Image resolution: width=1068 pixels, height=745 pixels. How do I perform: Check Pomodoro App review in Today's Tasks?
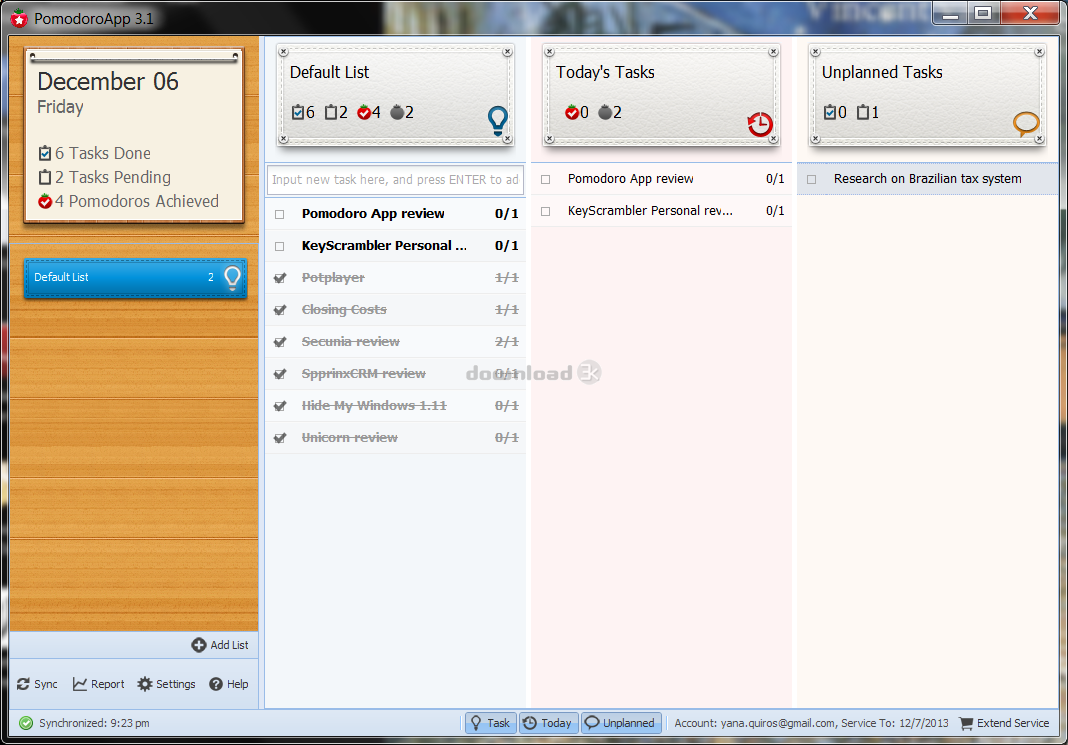pos(546,180)
